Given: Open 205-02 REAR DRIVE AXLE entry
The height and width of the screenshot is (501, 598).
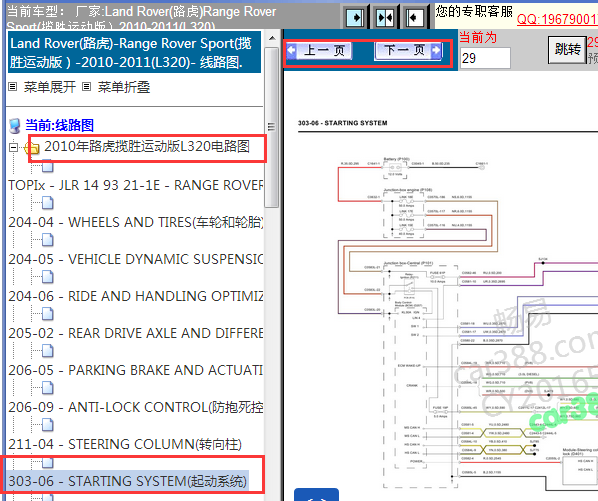Looking at the screenshot, I should [x=136, y=333].
